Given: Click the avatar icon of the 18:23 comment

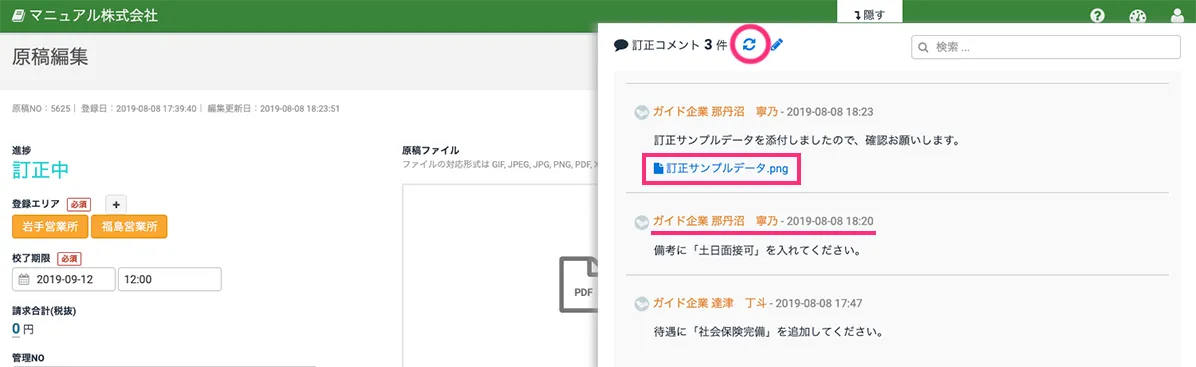Looking at the screenshot, I should click(x=641, y=112).
